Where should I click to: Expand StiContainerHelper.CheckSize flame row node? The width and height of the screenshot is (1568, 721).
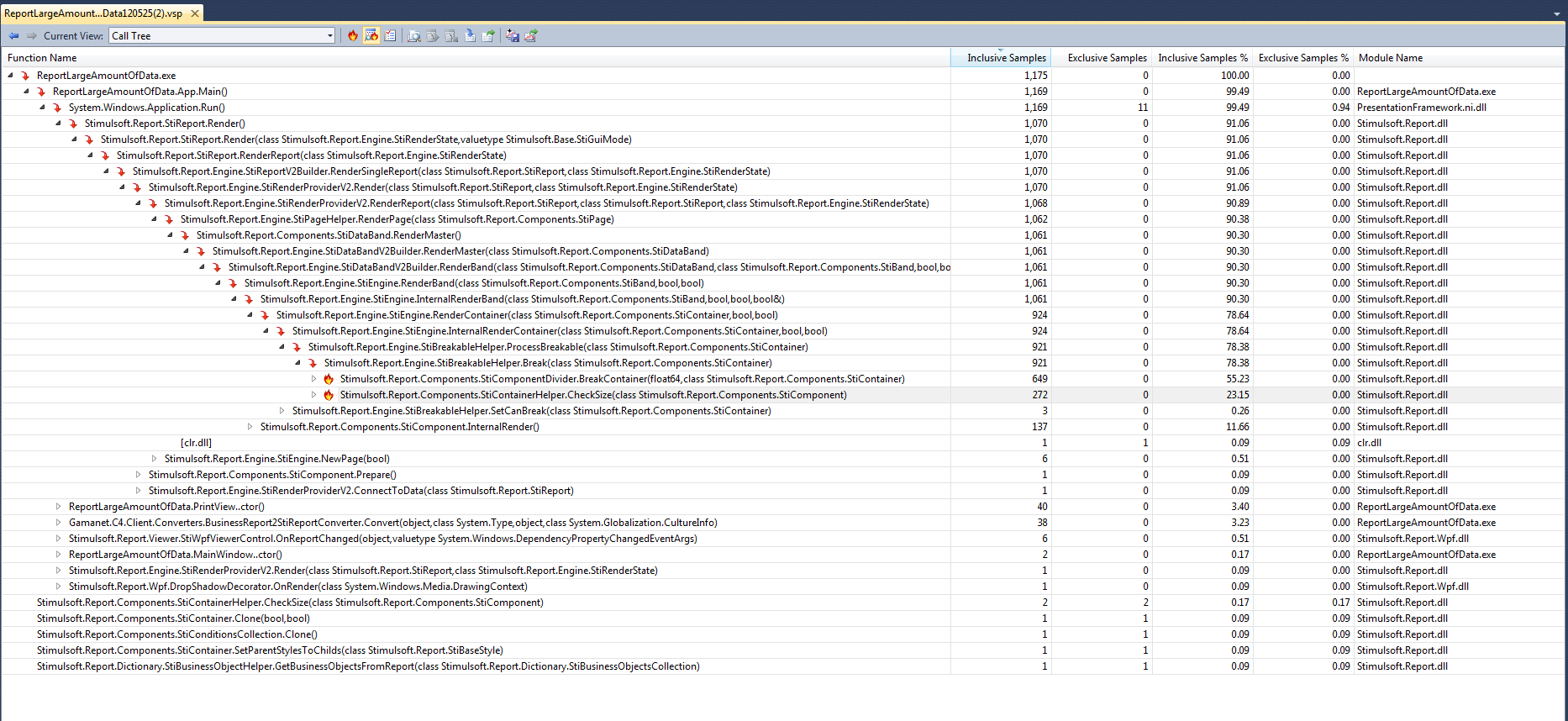click(313, 395)
